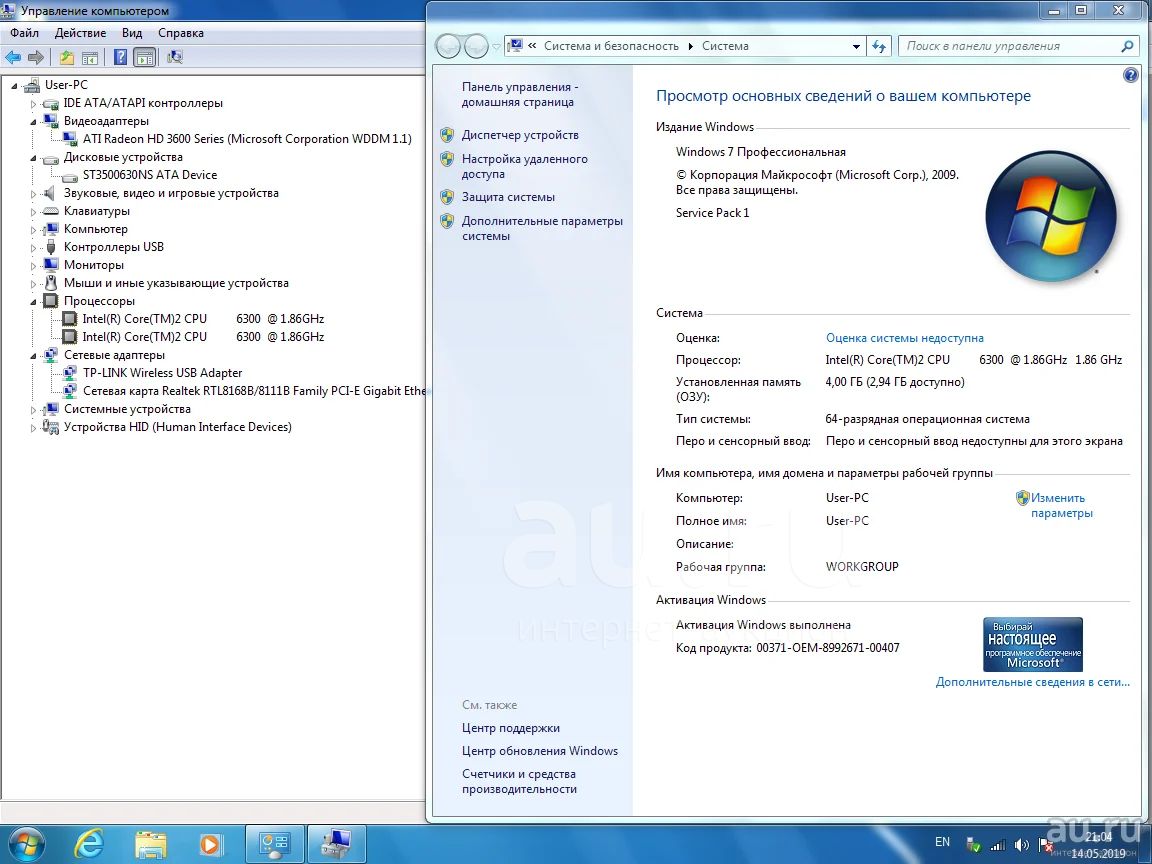Open Центр обновления Windows link
The width and height of the screenshot is (1152, 864).
click(540, 751)
